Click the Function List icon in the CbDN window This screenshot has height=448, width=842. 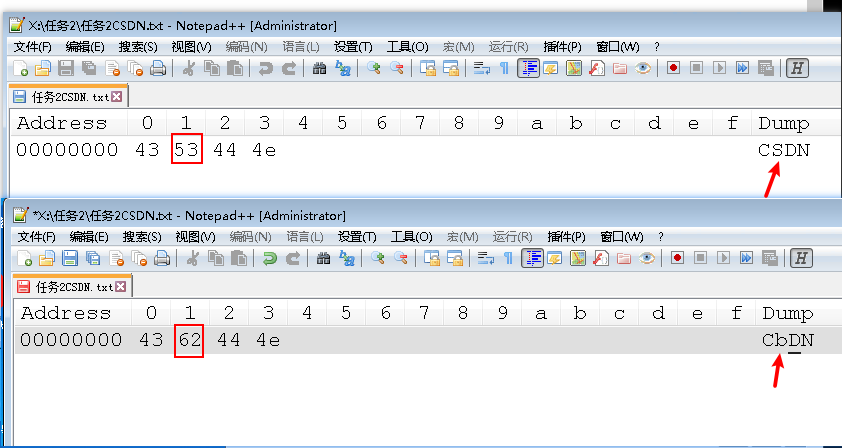pos(601,258)
